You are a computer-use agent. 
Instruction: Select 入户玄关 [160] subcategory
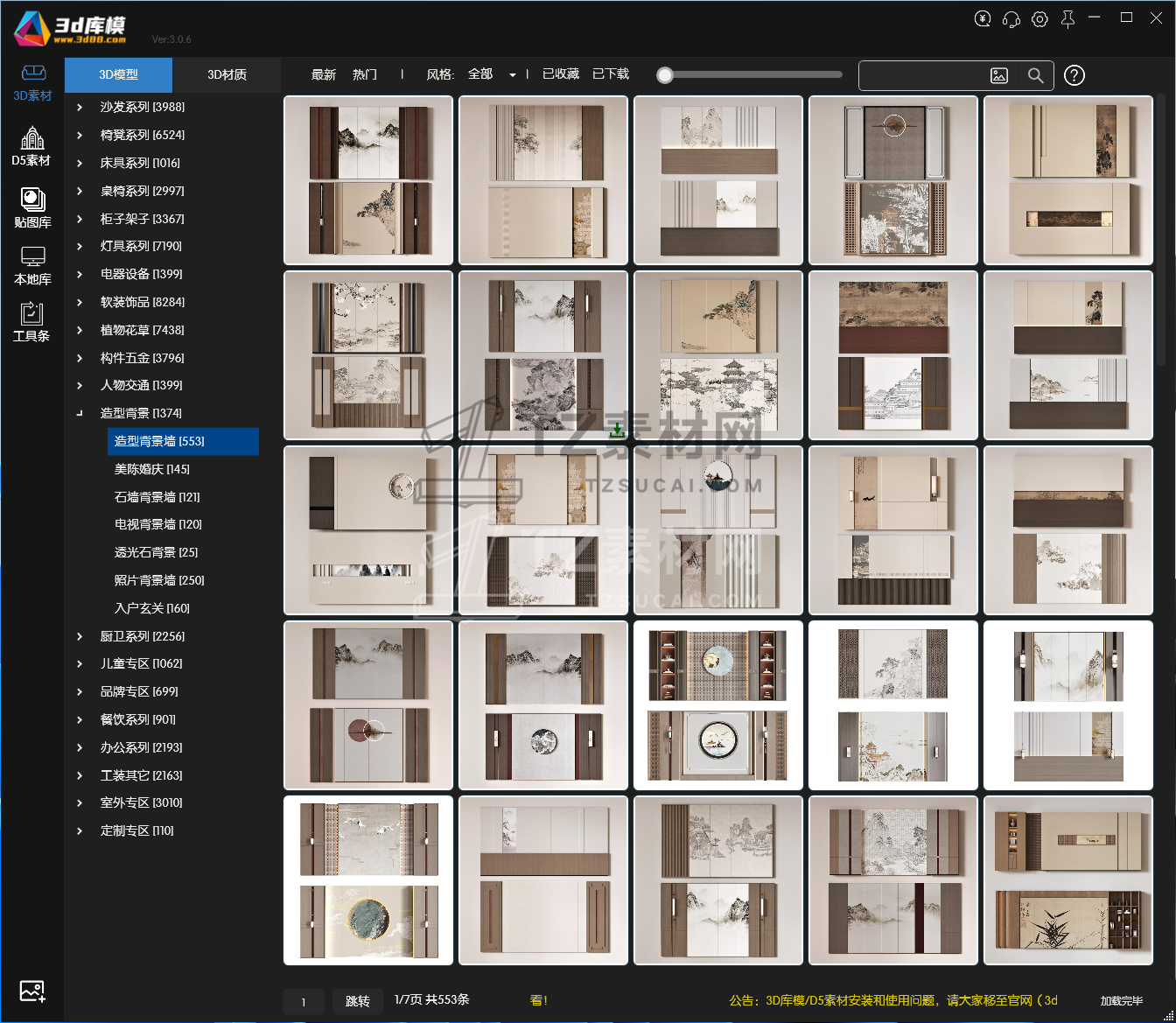tap(152, 608)
